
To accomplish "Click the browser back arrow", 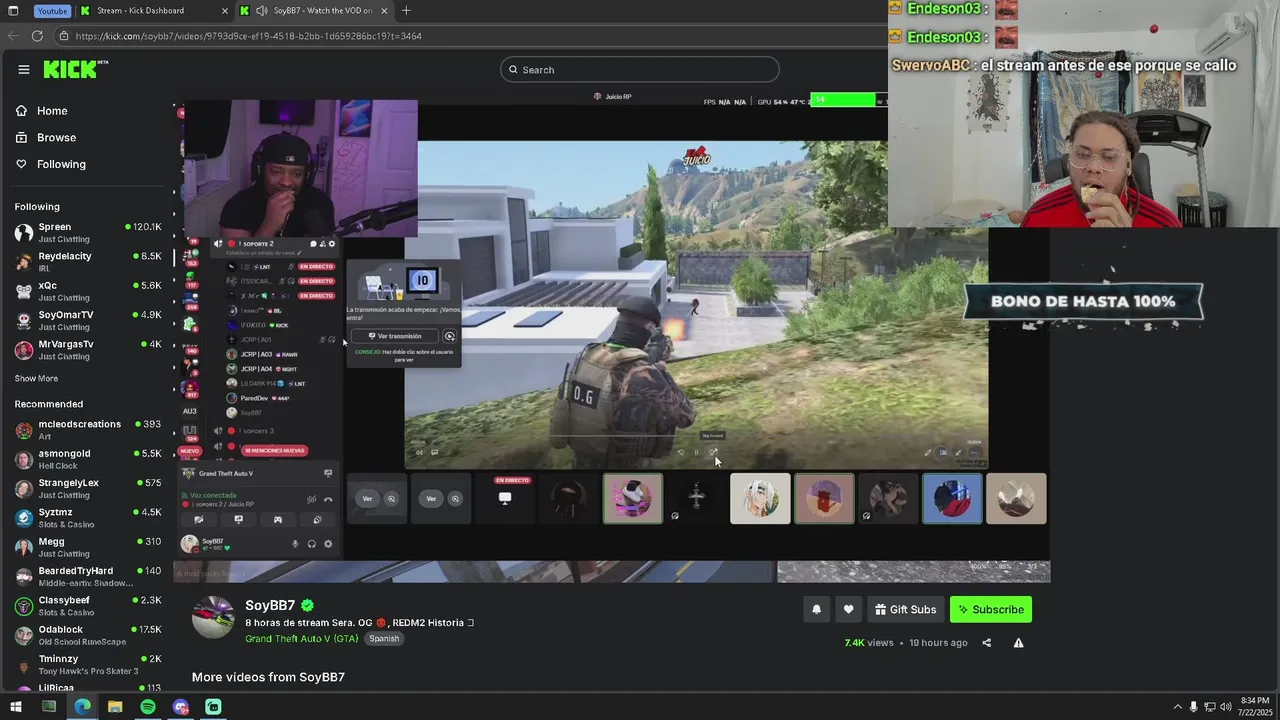I will click(x=13, y=36).
